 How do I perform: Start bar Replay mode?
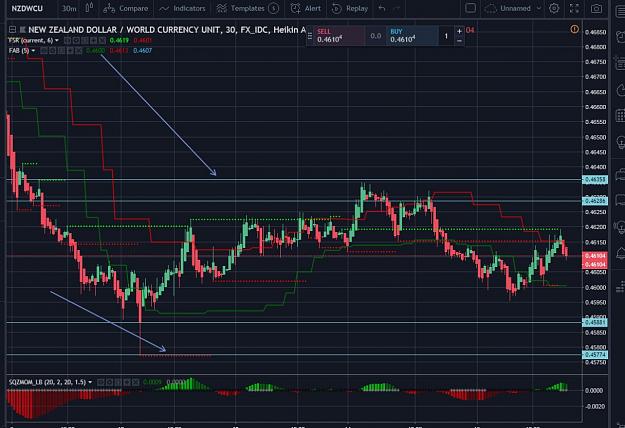pyautogui.click(x=350, y=8)
